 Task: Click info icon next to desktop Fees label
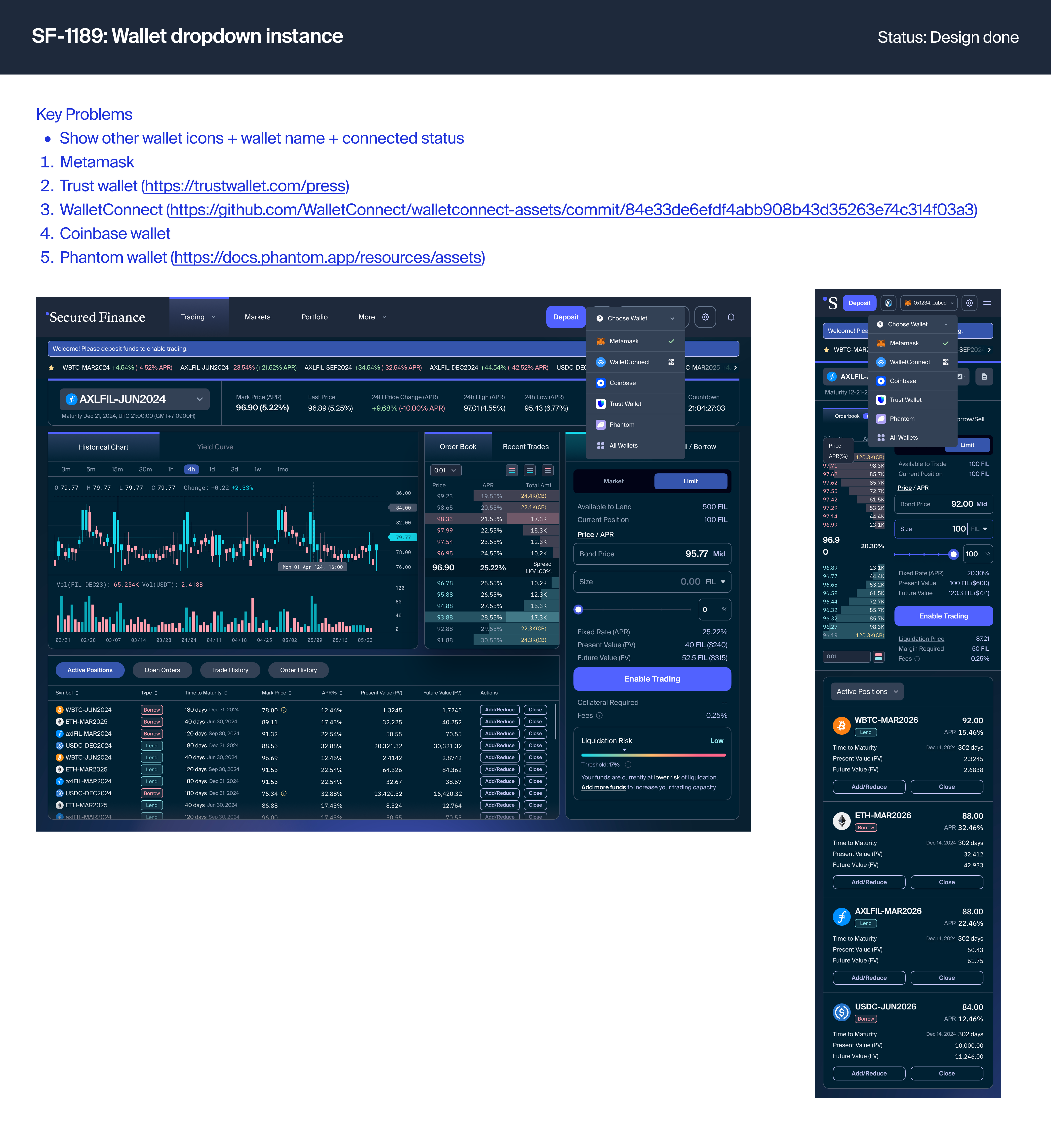click(x=599, y=716)
